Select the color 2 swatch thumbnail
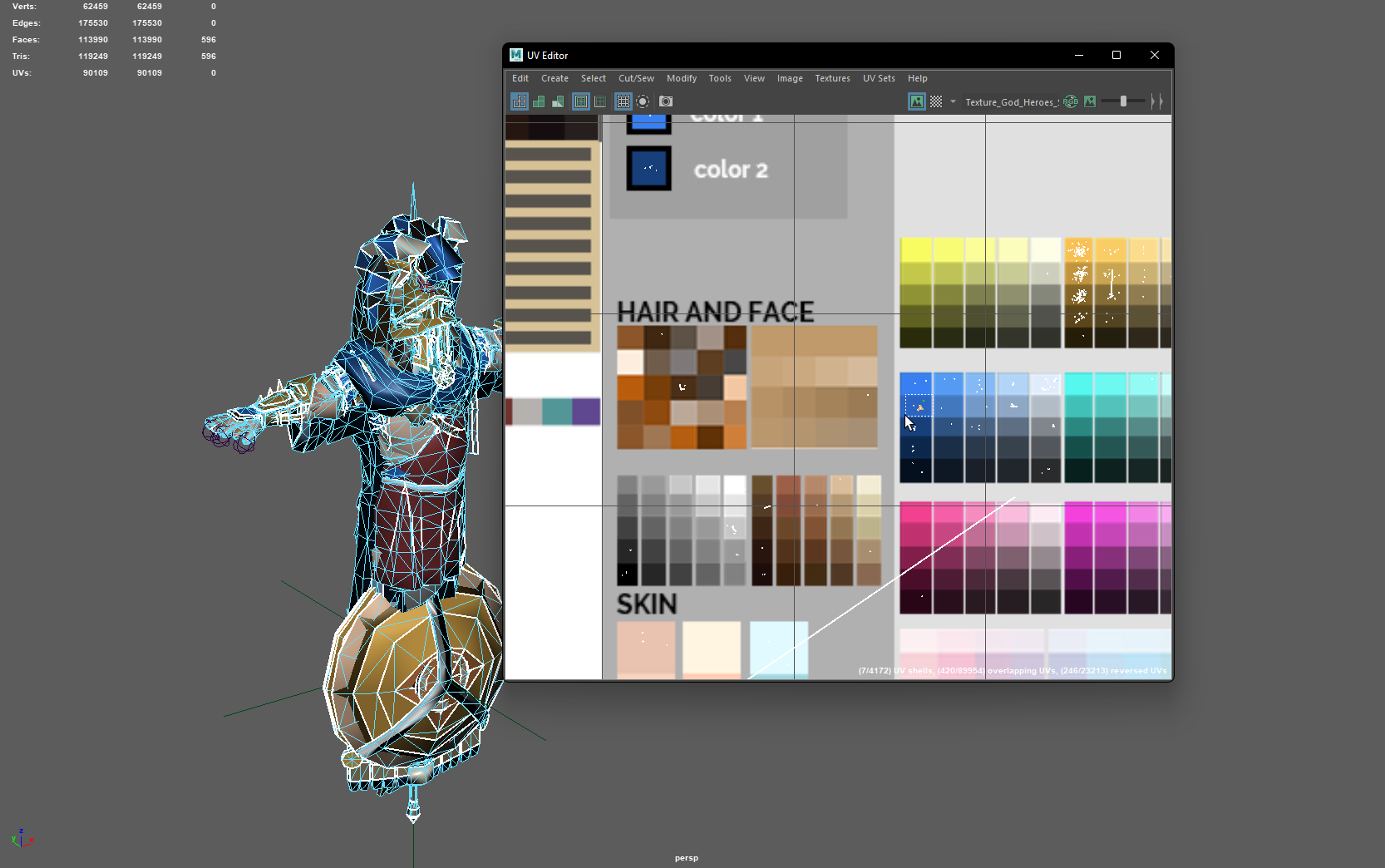The image size is (1385, 868). [649, 167]
